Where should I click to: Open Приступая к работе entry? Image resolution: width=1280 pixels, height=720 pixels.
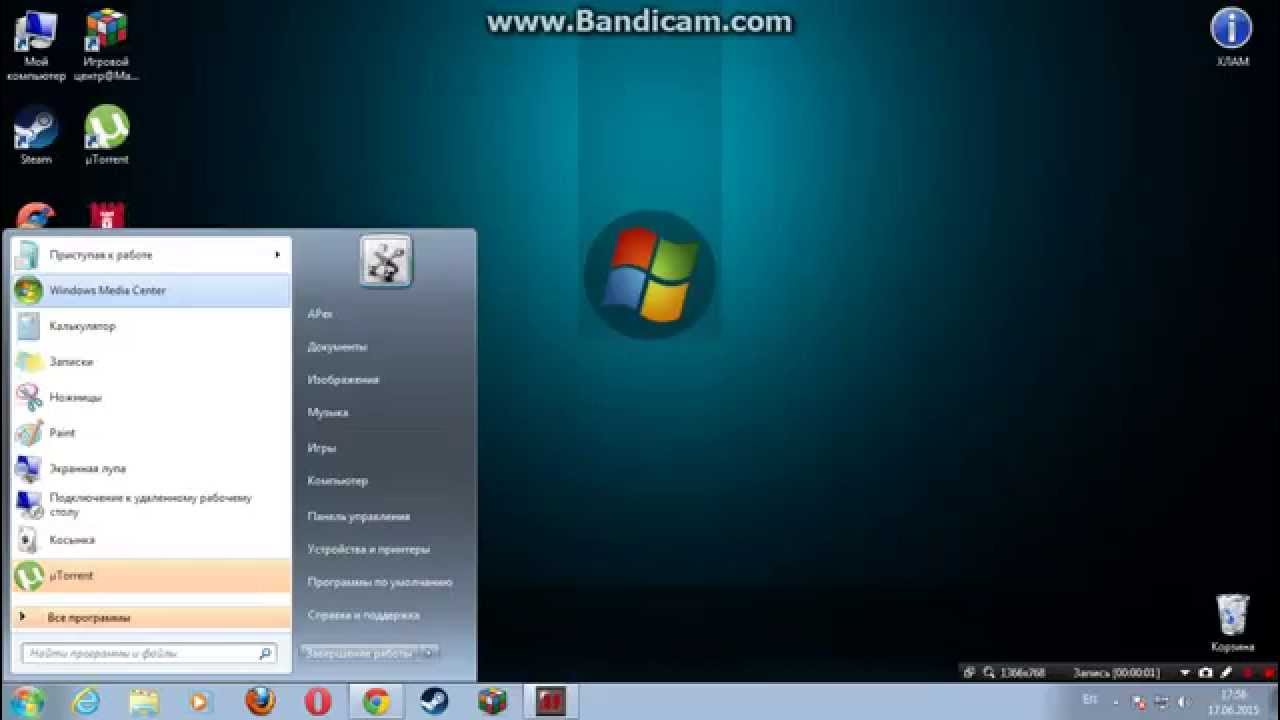tap(151, 255)
